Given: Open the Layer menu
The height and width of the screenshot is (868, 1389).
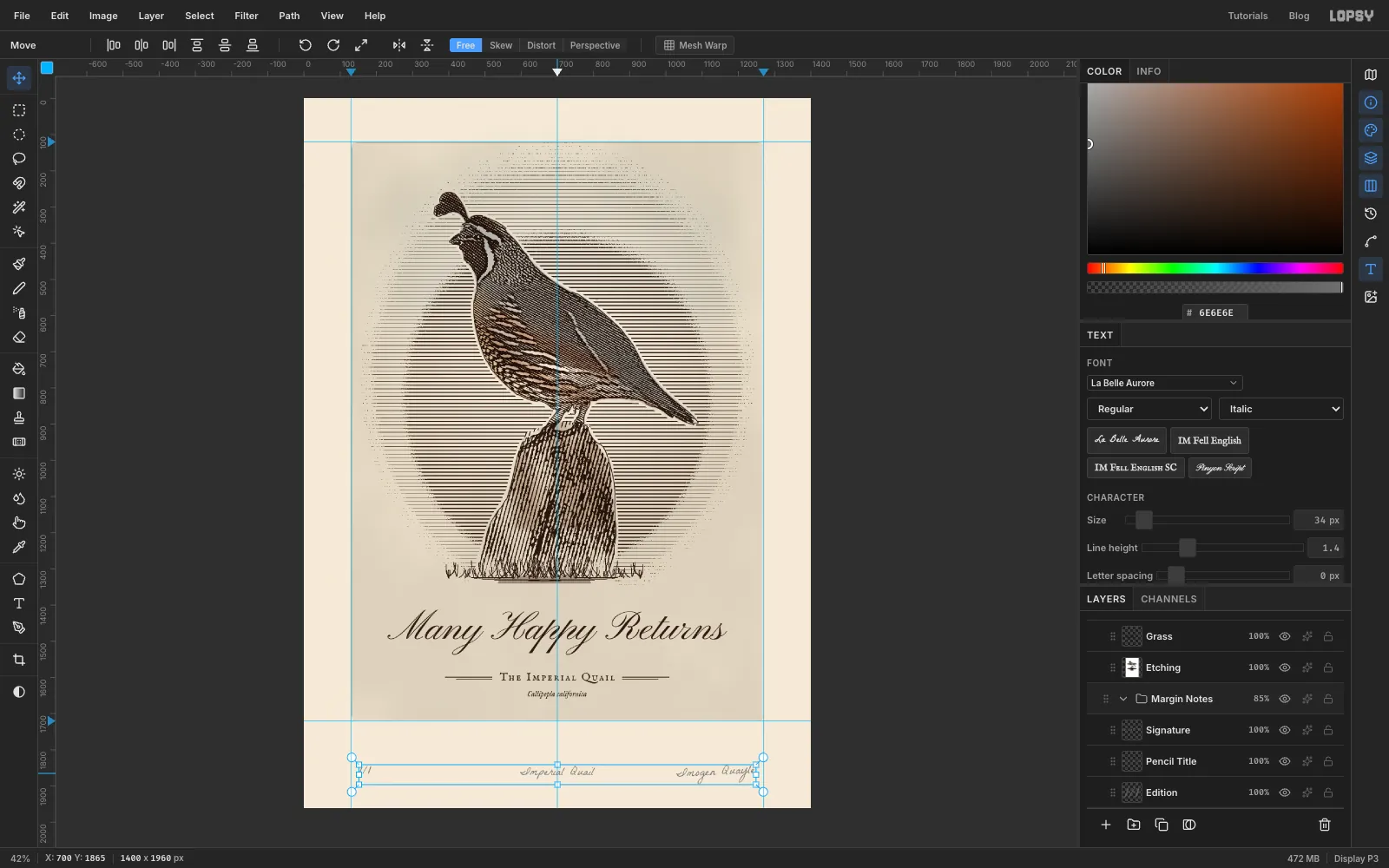Looking at the screenshot, I should coord(151,16).
